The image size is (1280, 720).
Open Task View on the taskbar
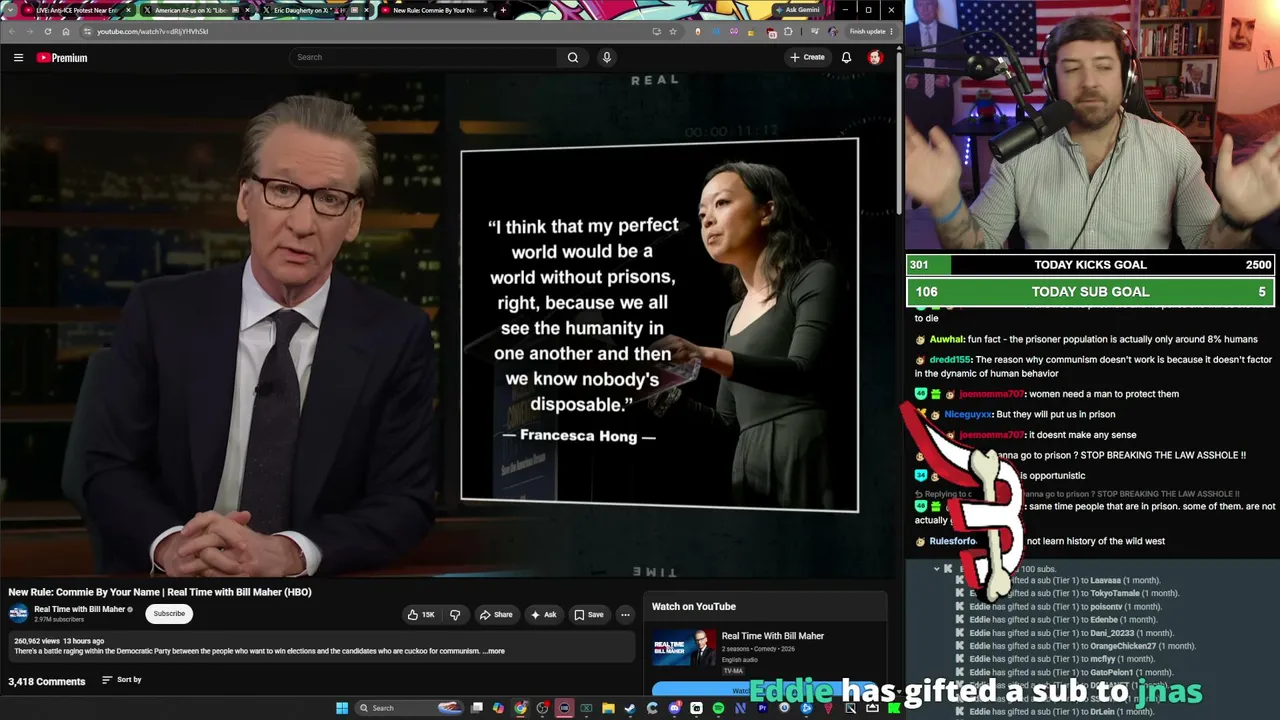(477, 708)
